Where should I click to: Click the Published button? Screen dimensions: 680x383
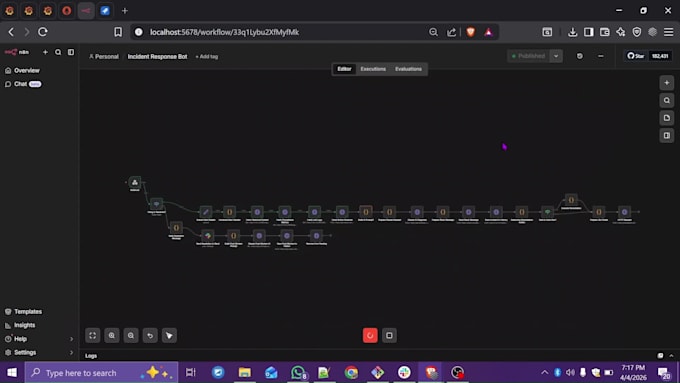pos(528,56)
